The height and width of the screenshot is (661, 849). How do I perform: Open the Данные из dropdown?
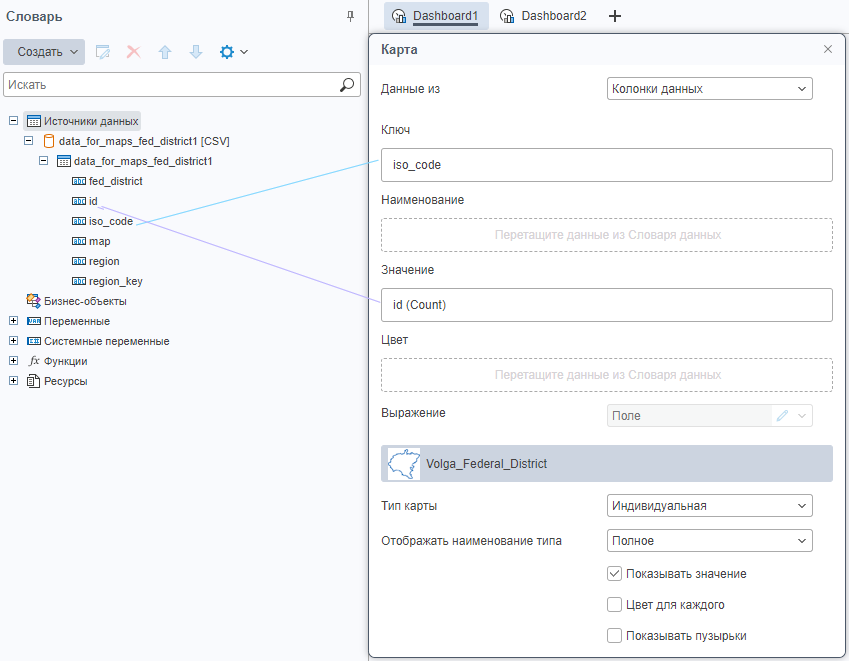(x=709, y=89)
